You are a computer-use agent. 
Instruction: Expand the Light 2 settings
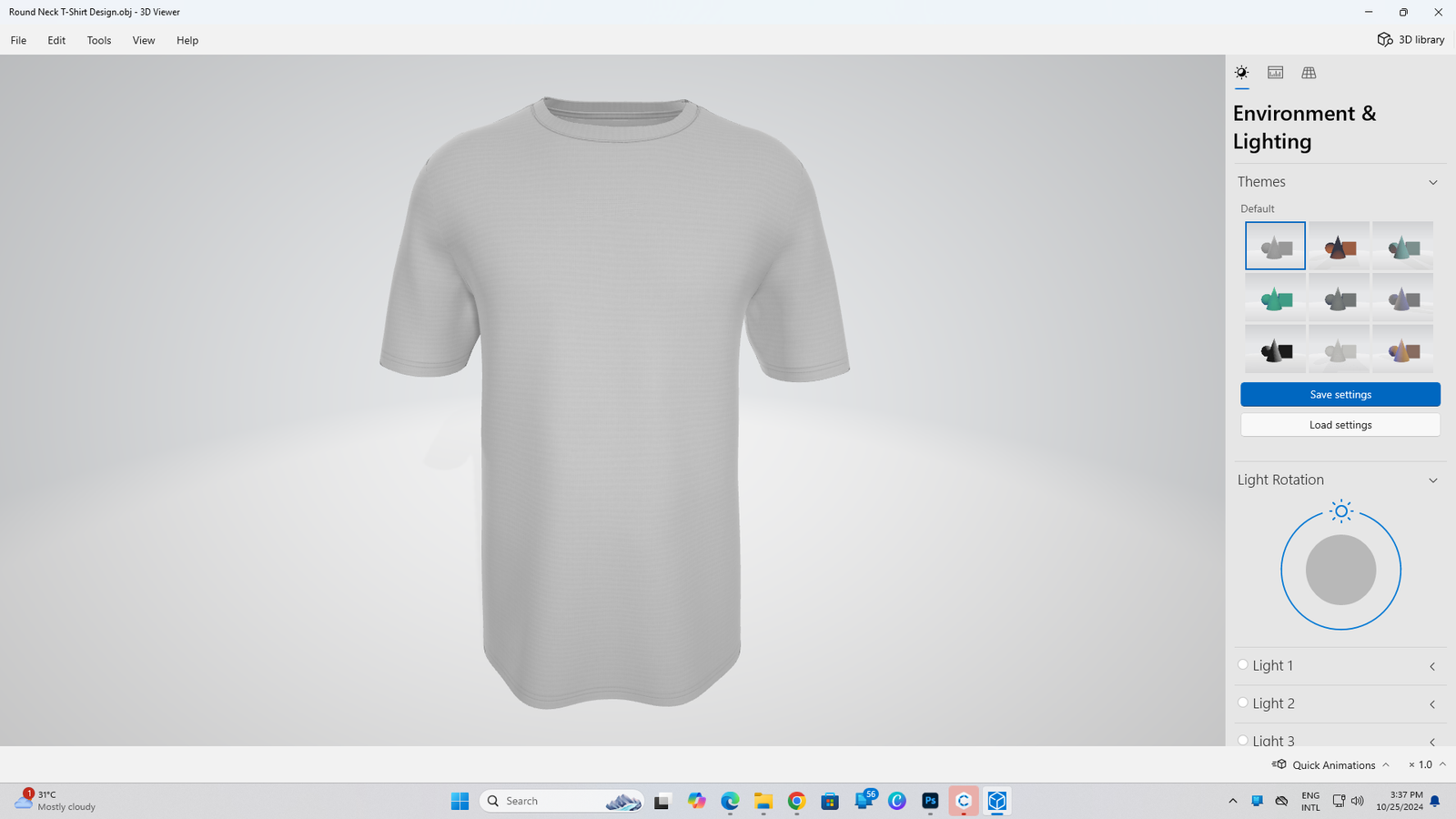(x=1432, y=704)
